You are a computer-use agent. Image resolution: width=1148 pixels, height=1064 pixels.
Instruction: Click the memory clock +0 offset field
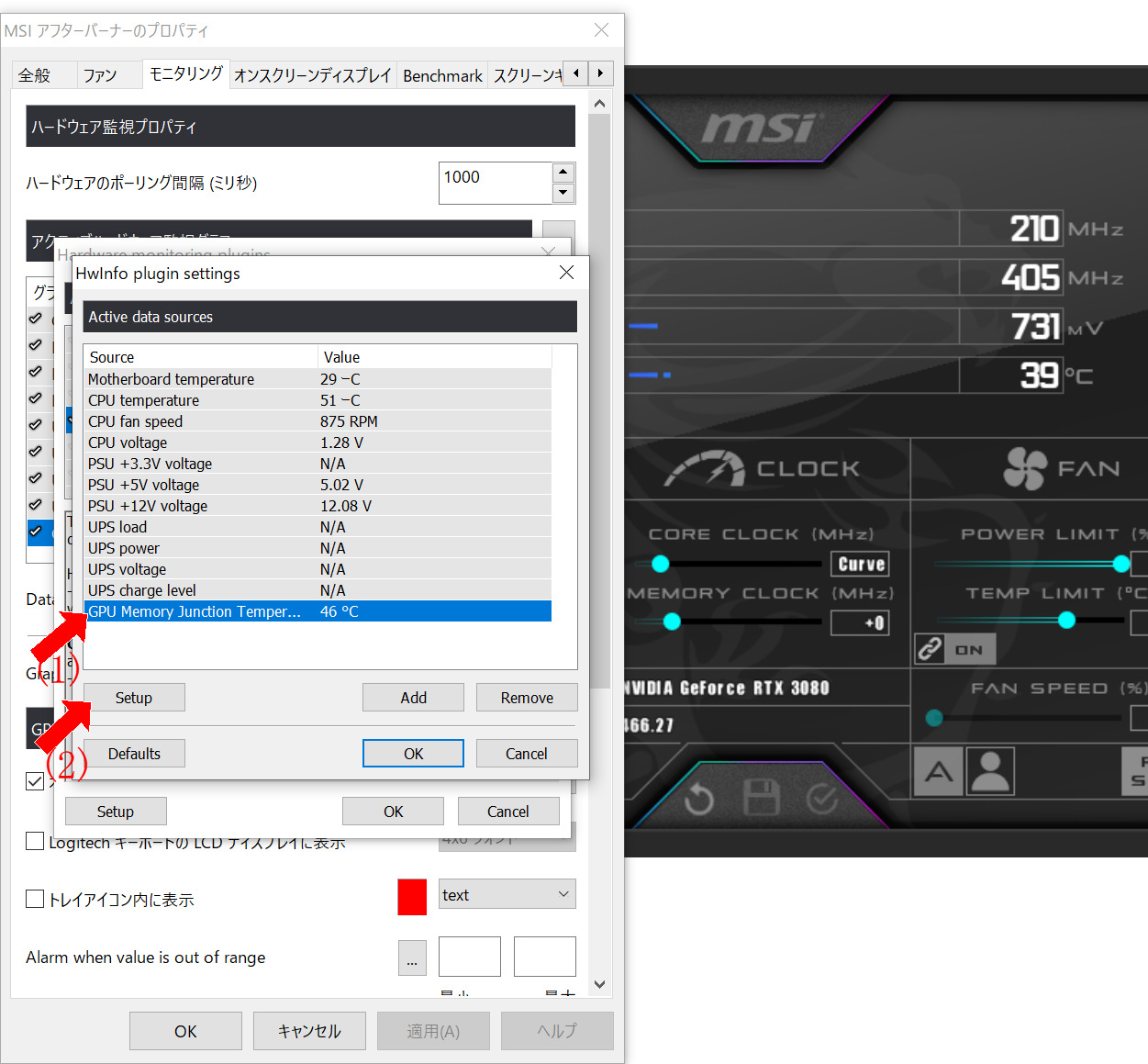pyautogui.click(x=860, y=622)
